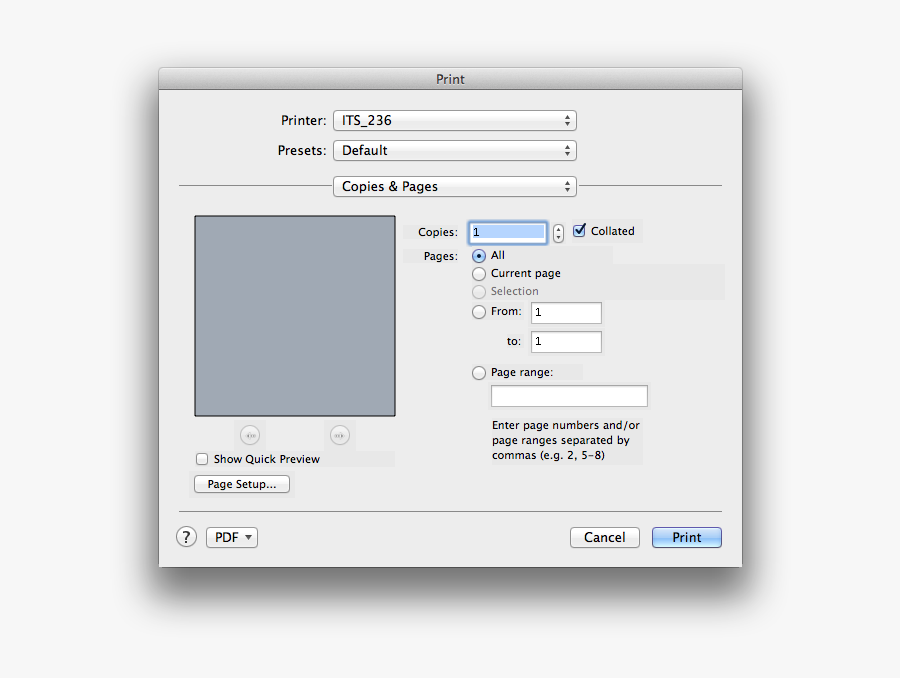Toggle the Collated checkbox
900x678 pixels.
point(580,230)
